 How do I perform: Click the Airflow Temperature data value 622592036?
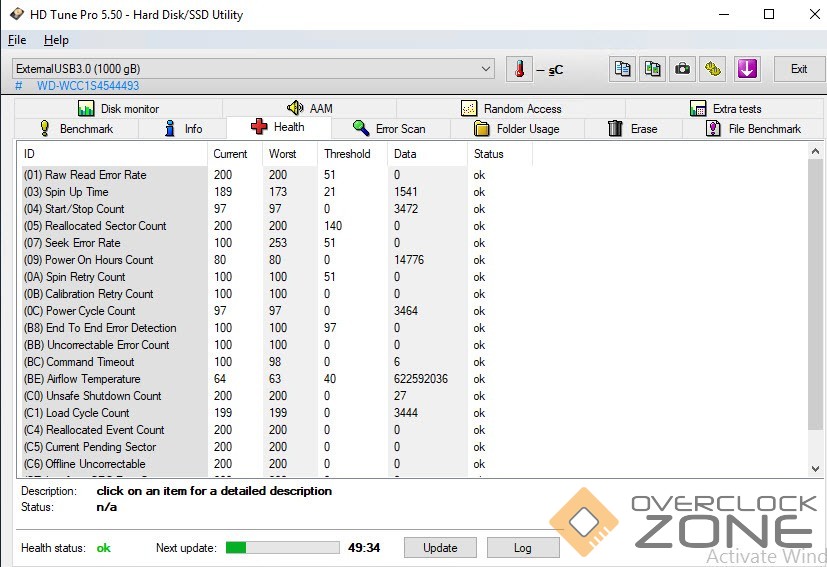(421, 379)
